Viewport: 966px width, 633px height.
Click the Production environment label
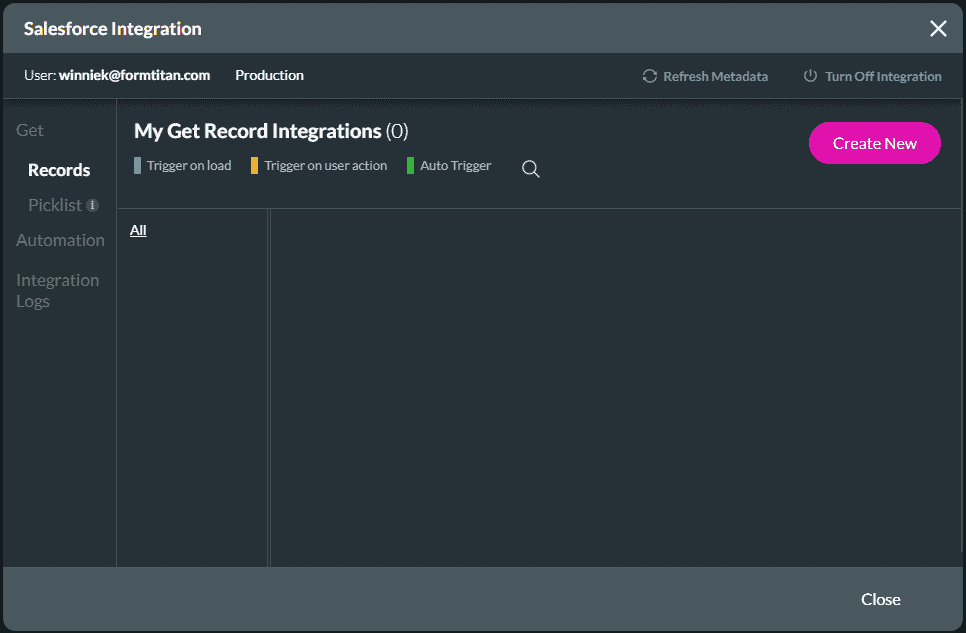(269, 75)
